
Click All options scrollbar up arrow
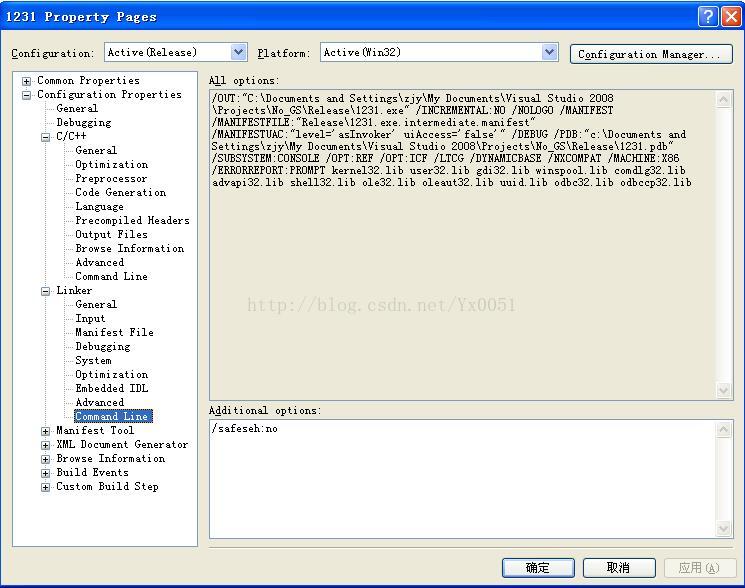click(x=724, y=99)
